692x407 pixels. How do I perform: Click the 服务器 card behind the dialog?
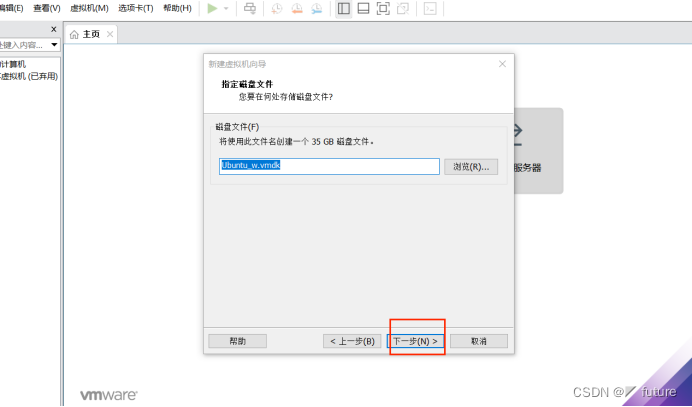[x=538, y=151]
